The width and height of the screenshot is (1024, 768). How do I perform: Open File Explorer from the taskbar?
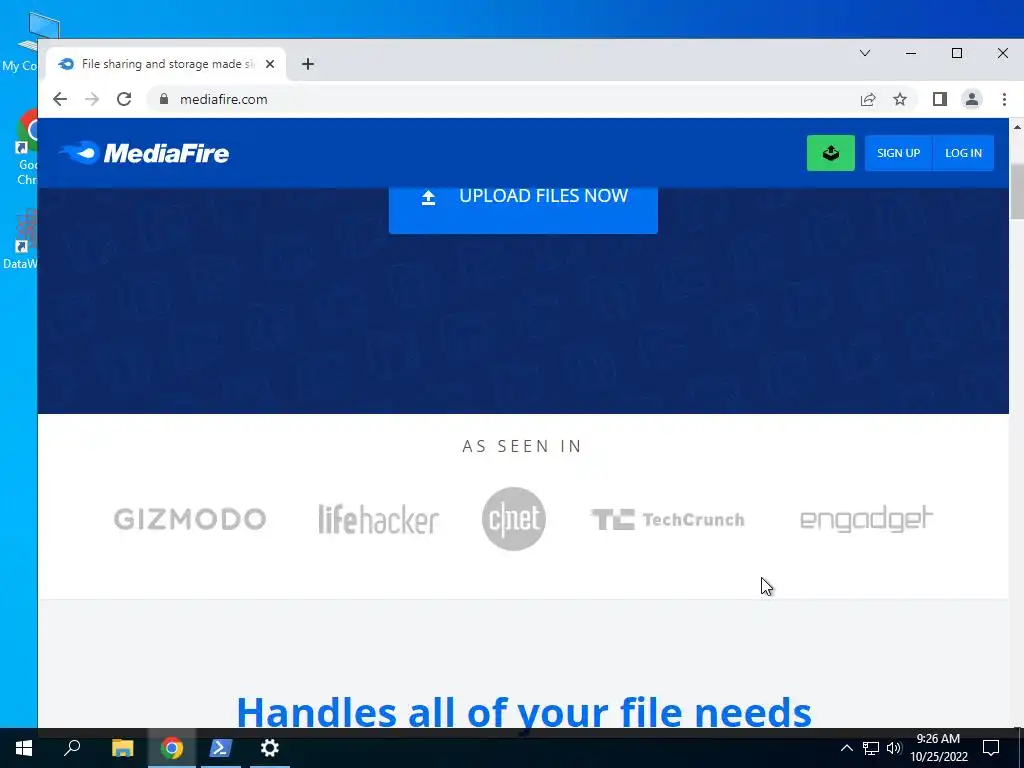coord(122,748)
